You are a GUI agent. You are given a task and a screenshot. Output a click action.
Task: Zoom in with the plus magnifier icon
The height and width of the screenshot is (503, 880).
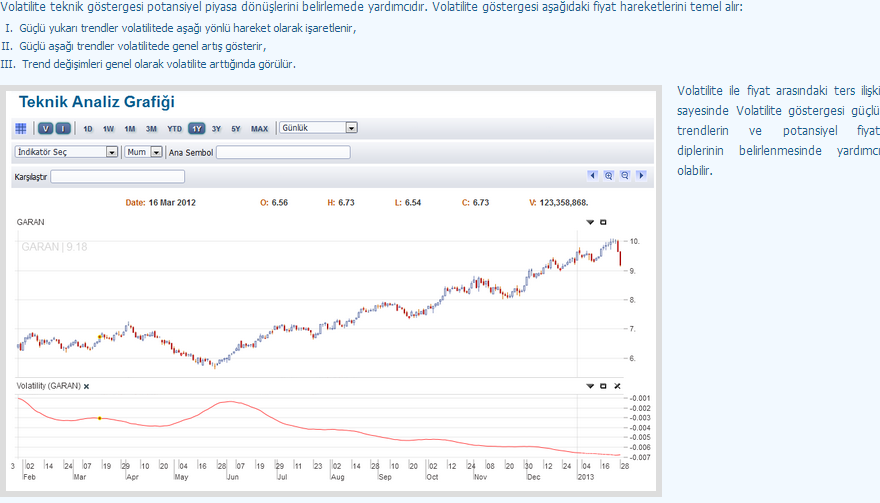coord(608,176)
